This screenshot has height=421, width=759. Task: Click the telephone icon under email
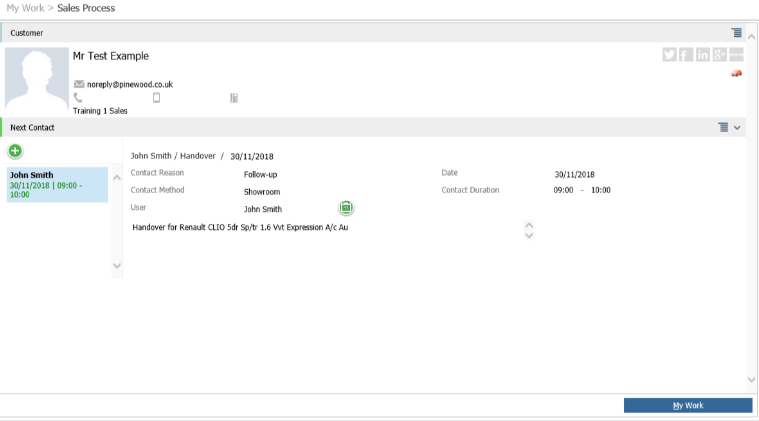click(77, 97)
